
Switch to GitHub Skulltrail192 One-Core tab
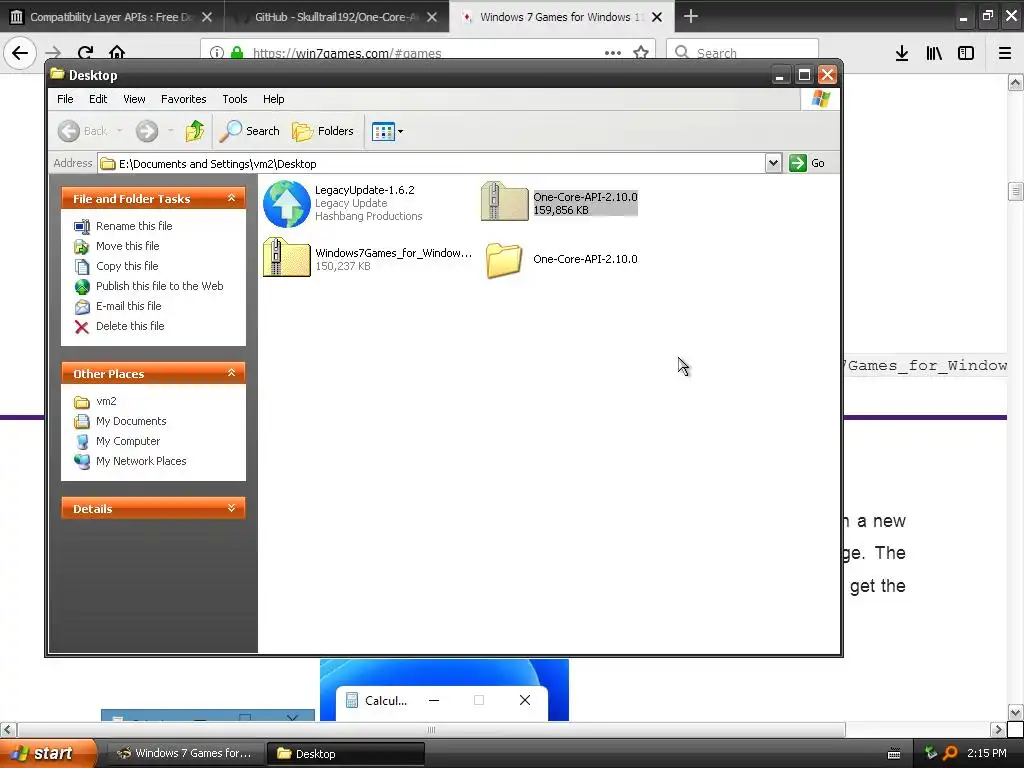[336, 17]
